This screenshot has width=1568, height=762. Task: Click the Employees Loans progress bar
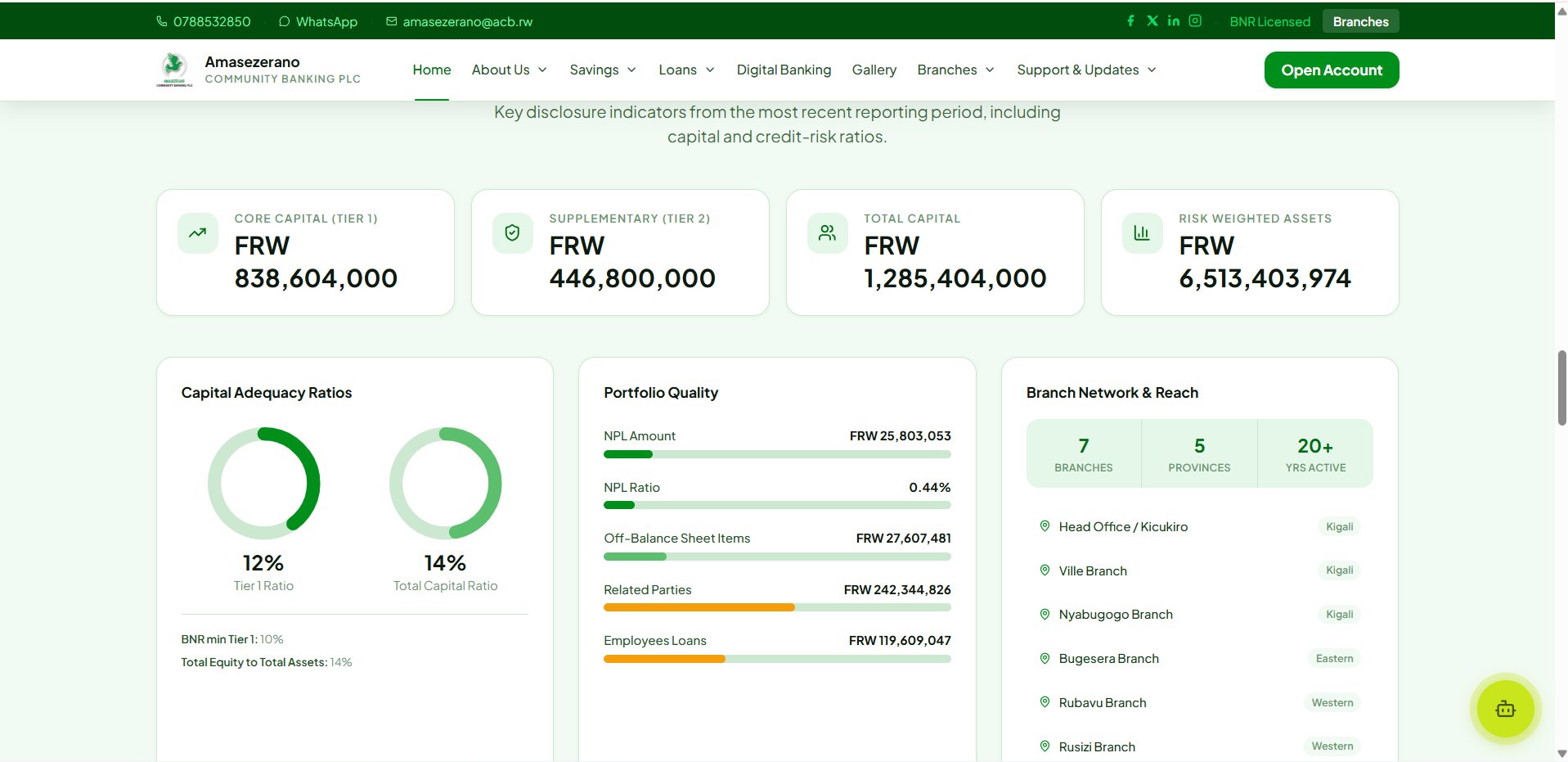777,659
